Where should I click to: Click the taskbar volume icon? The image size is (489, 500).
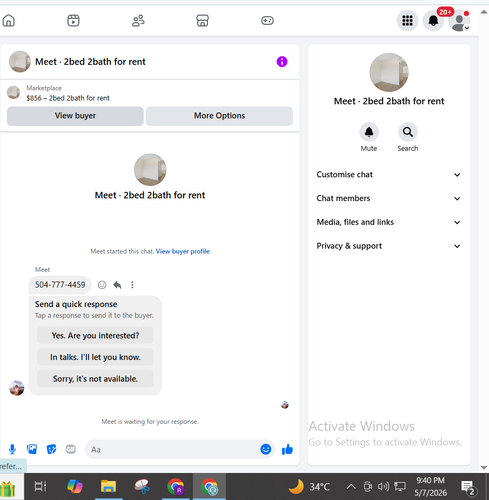(383, 487)
